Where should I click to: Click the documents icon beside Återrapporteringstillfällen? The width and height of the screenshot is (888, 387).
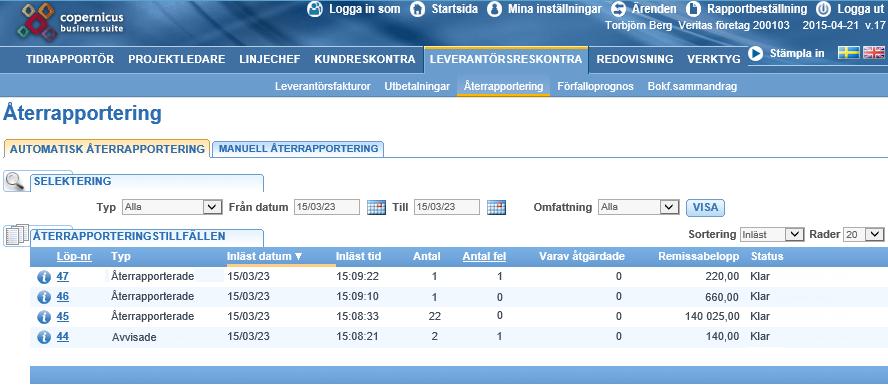16,235
